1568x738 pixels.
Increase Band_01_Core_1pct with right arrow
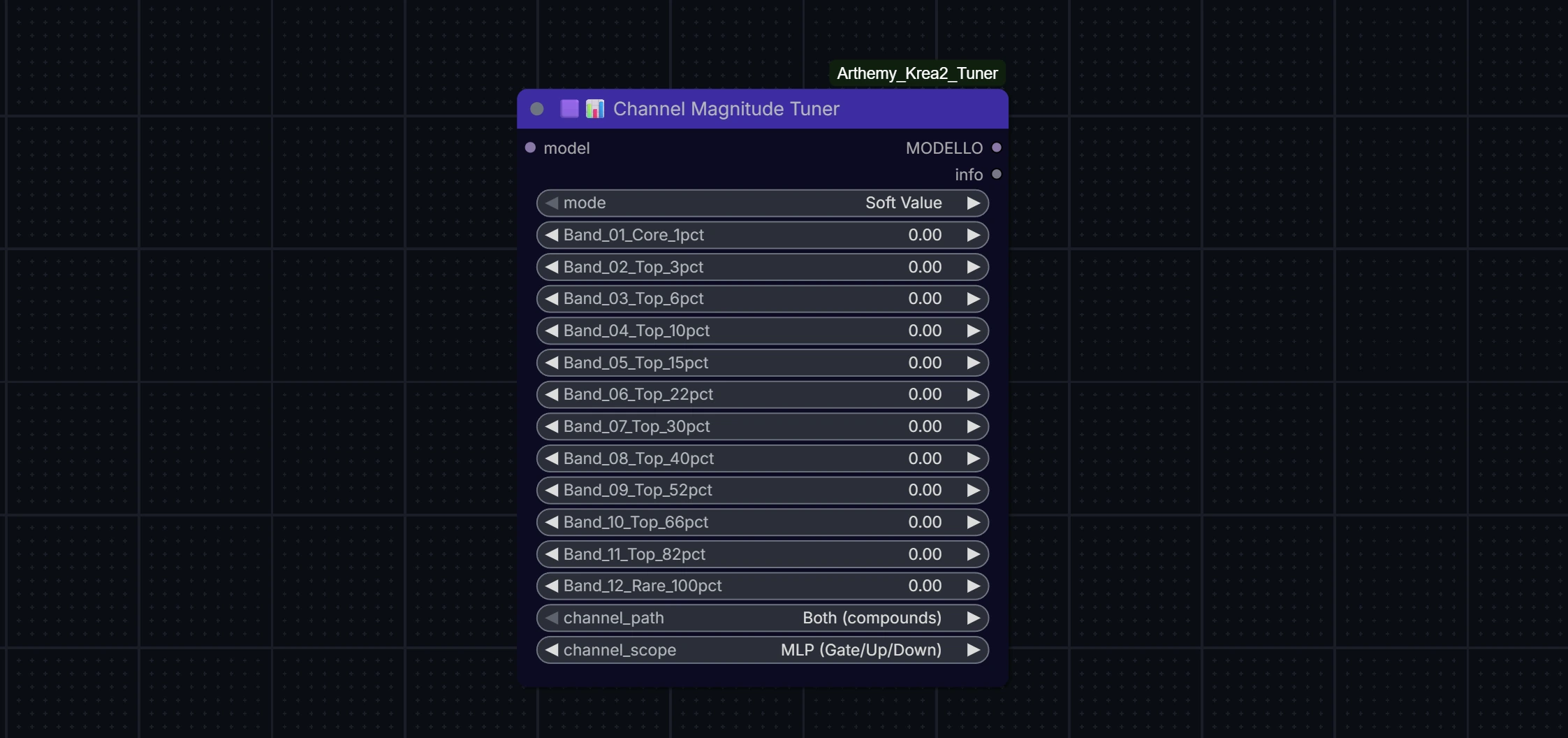(973, 235)
